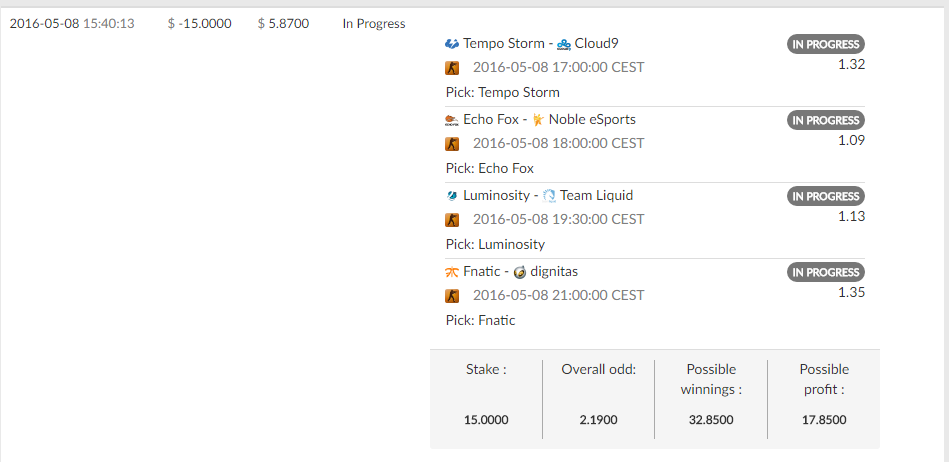Open the Luminosity - Team Liquid match title
The height and width of the screenshot is (462, 949).
[x=548, y=196]
